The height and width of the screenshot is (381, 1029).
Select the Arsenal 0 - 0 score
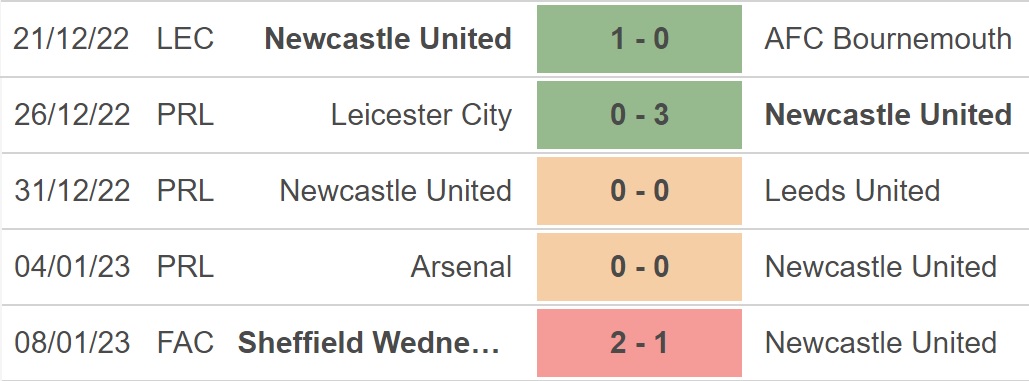(x=639, y=267)
